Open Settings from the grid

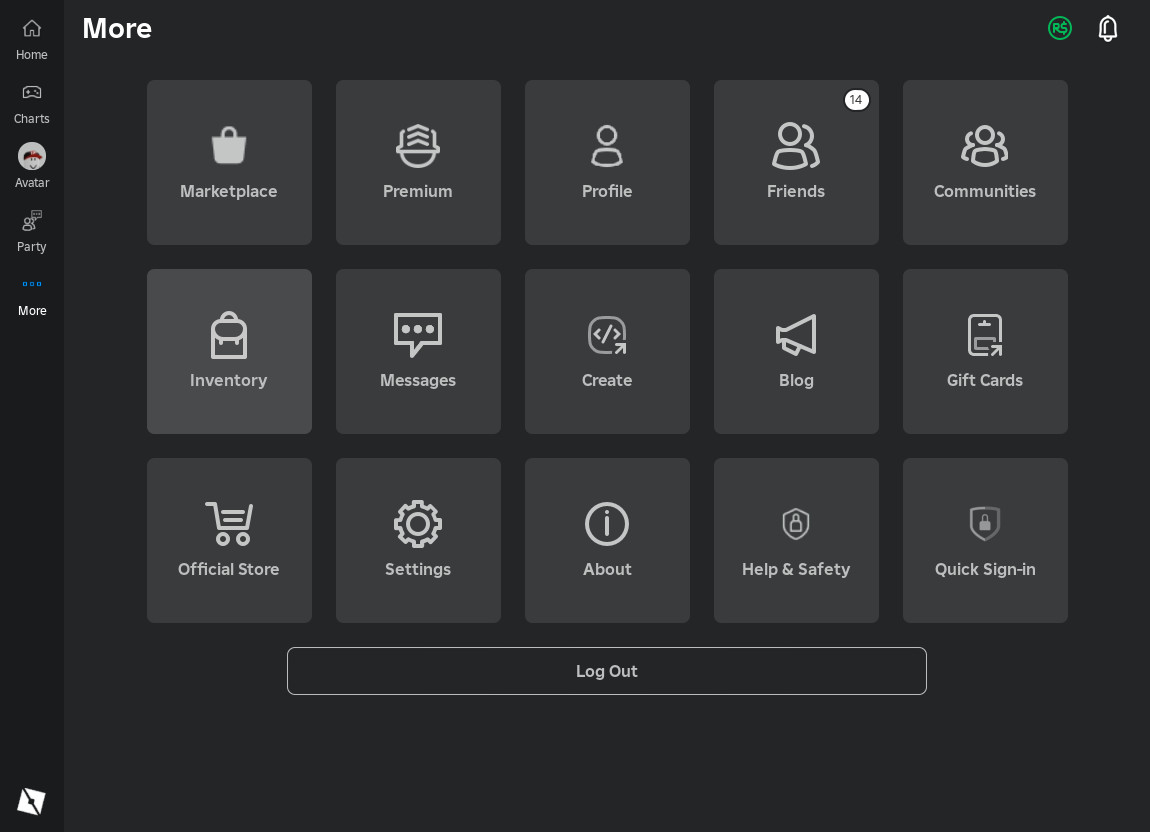click(x=418, y=540)
